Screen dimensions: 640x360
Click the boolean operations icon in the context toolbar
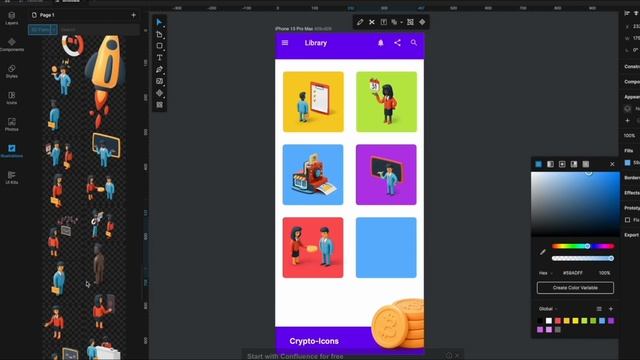click(394, 22)
